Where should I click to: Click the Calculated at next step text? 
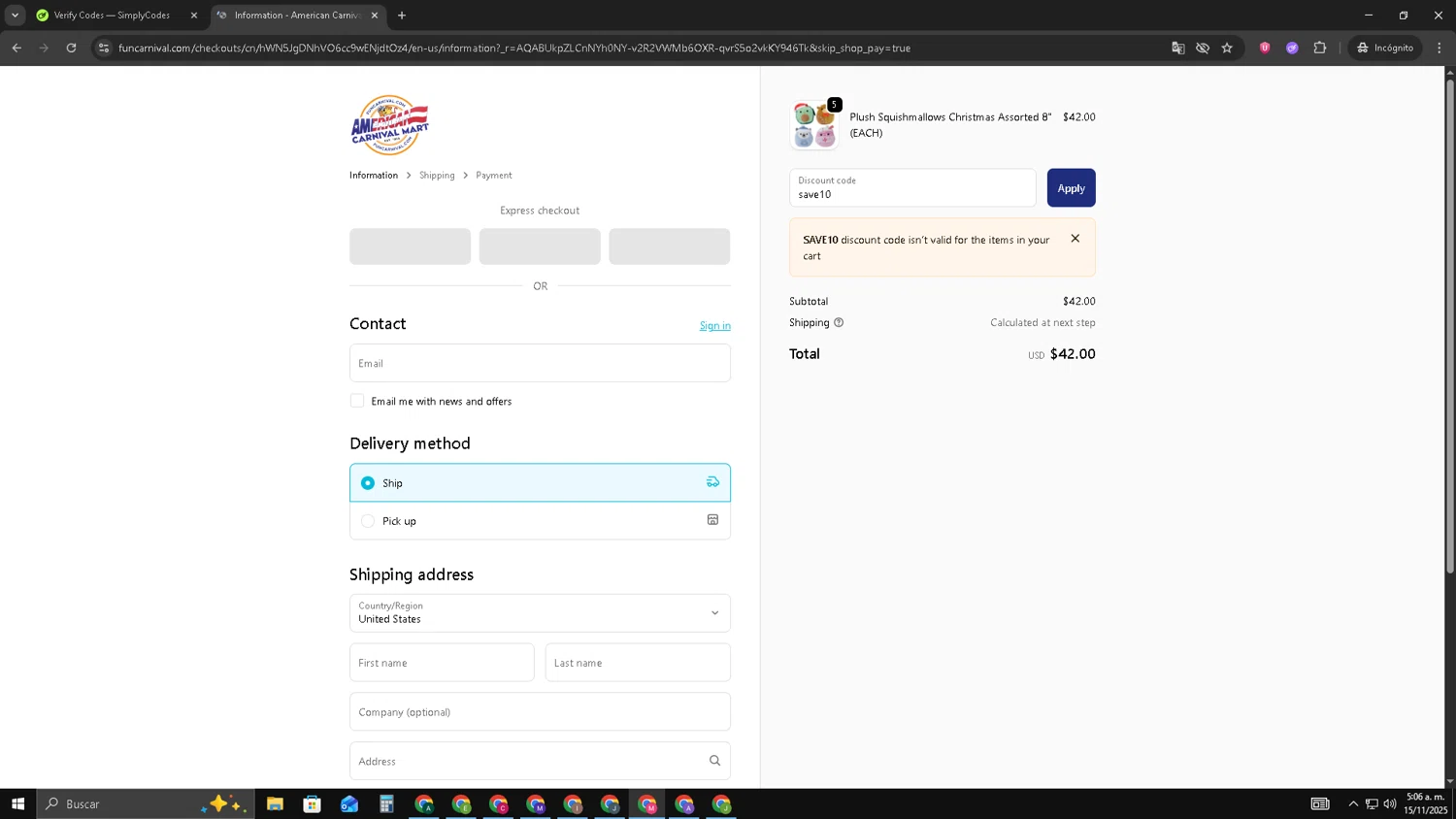click(1042, 323)
